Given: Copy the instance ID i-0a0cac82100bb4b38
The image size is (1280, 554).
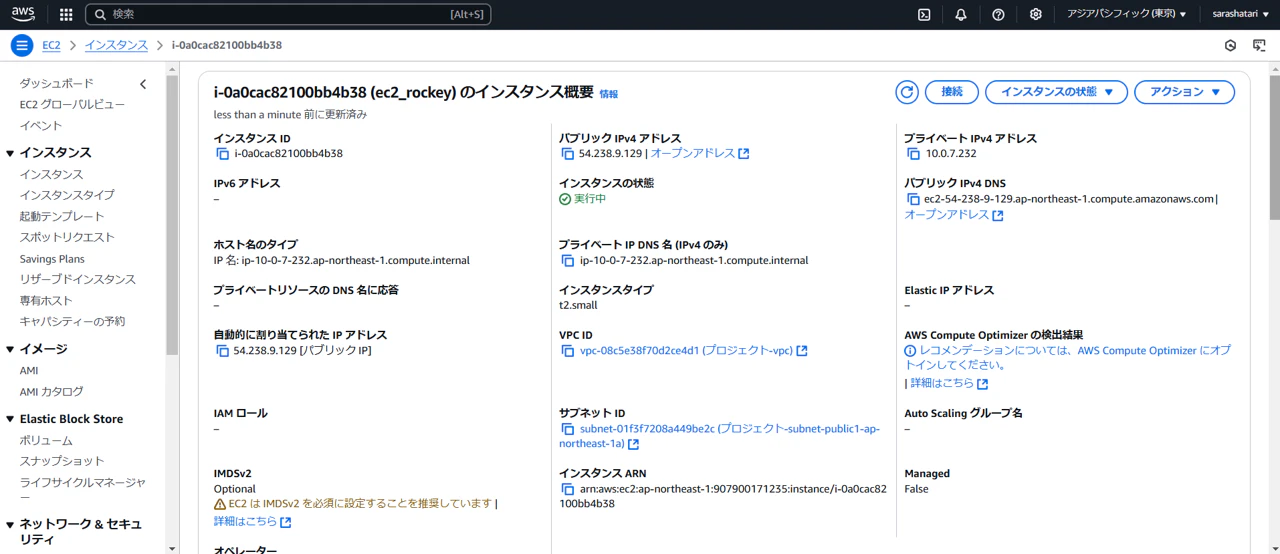Looking at the screenshot, I should 223,154.
